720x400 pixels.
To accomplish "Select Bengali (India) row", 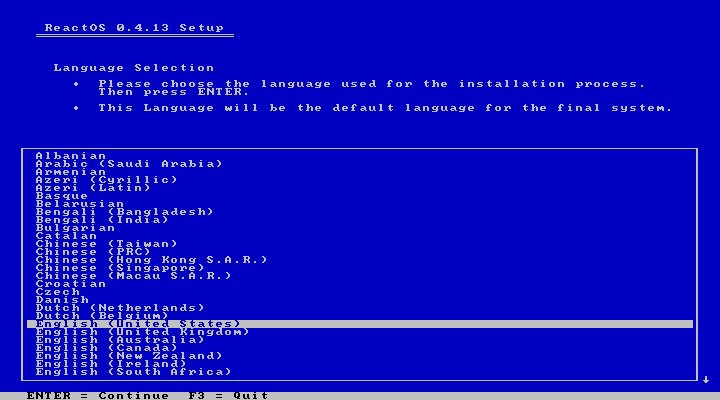I will 102,220.
